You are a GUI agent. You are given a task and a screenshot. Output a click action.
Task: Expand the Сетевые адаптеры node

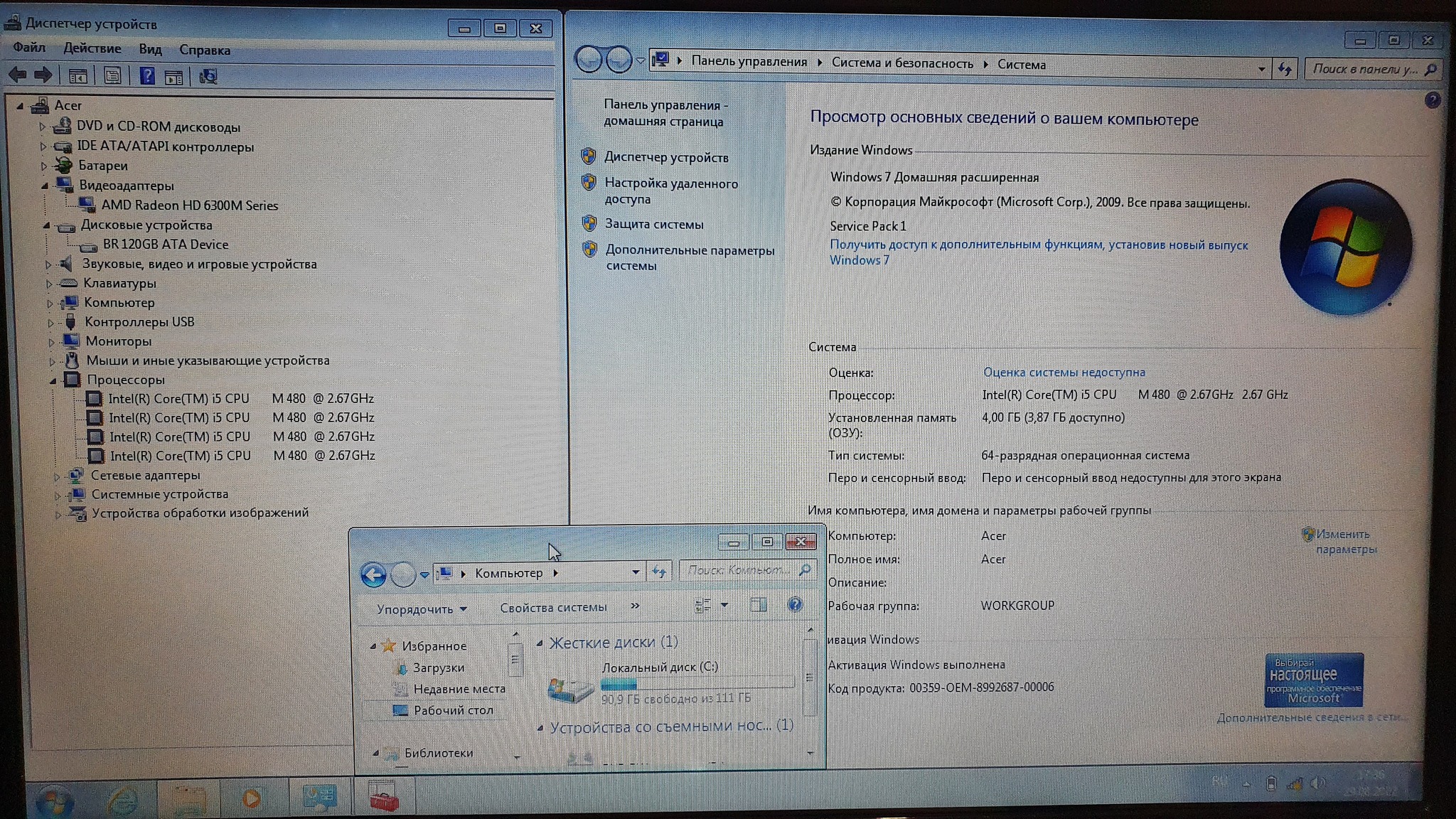pos(57,476)
